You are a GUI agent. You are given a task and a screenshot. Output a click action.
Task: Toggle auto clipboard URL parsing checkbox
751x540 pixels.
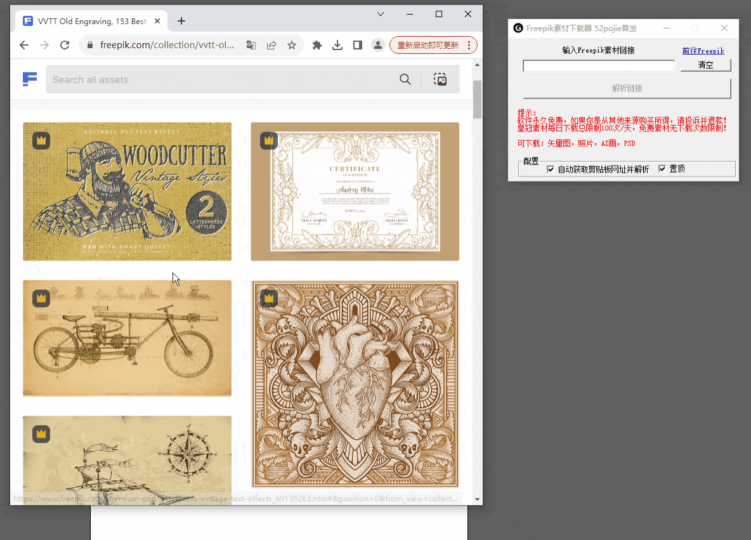pos(550,169)
